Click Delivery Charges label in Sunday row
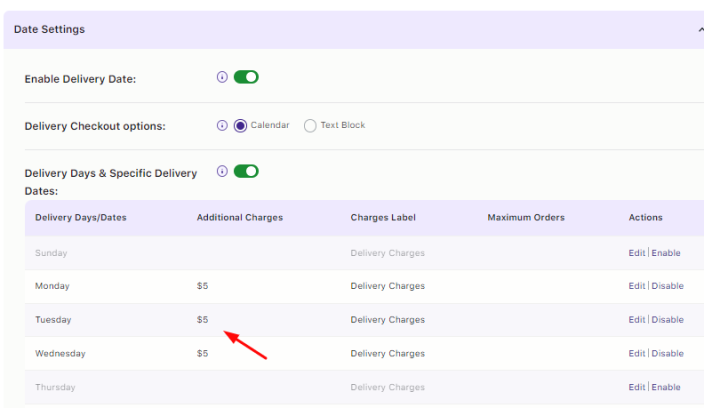This screenshot has width=704, height=408. click(387, 253)
